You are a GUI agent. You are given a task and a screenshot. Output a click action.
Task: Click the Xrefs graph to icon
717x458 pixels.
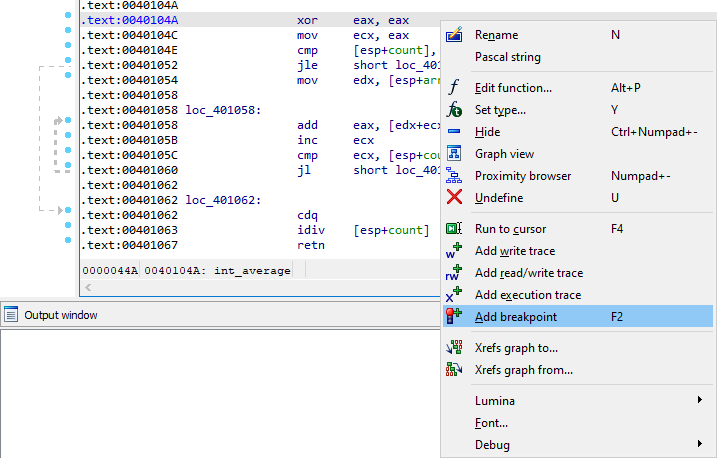(454, 348)
